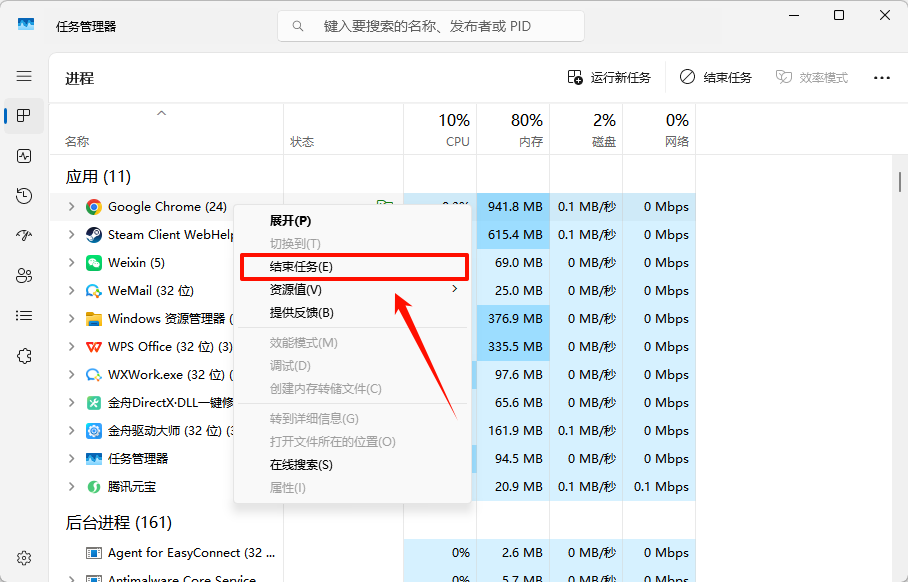The width and height of the screenshot is (908, 582).
Task: Open the Details view in the sidebar
Action: (x=22, y=315)
